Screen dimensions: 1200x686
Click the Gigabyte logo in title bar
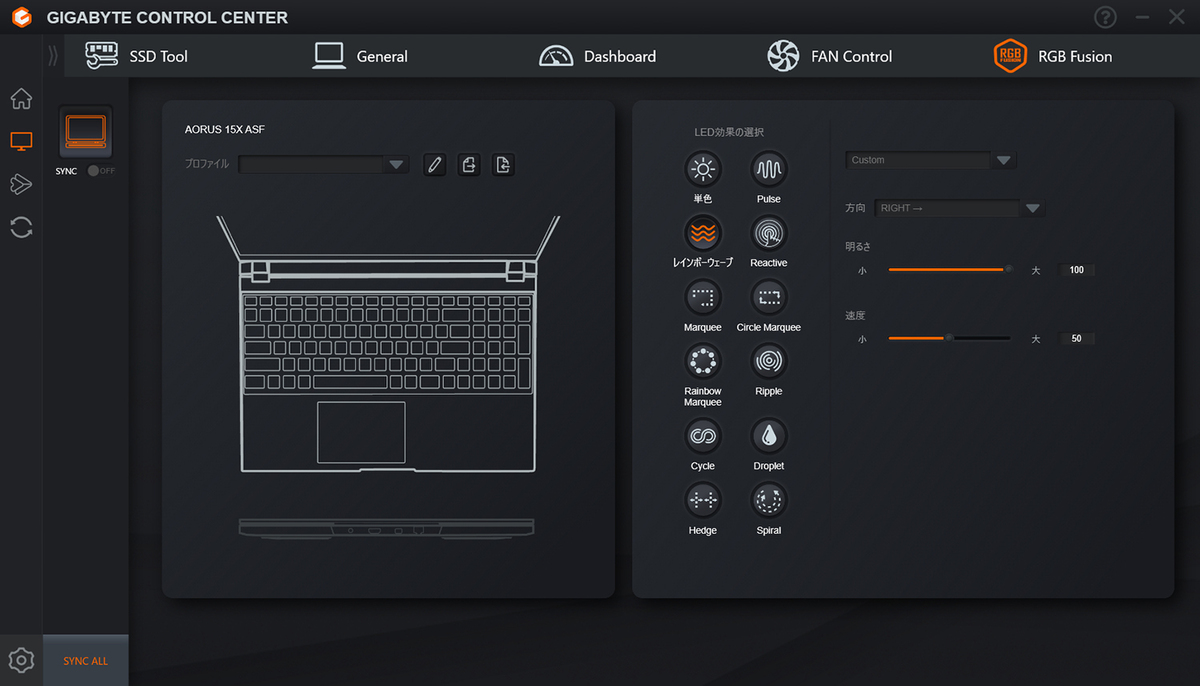tap(21, 17)
